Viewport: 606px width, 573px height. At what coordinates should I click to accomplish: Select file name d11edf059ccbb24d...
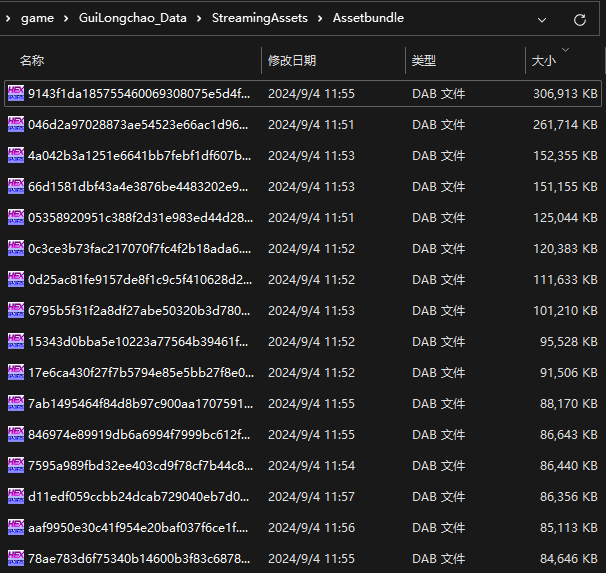pos(139,496)
